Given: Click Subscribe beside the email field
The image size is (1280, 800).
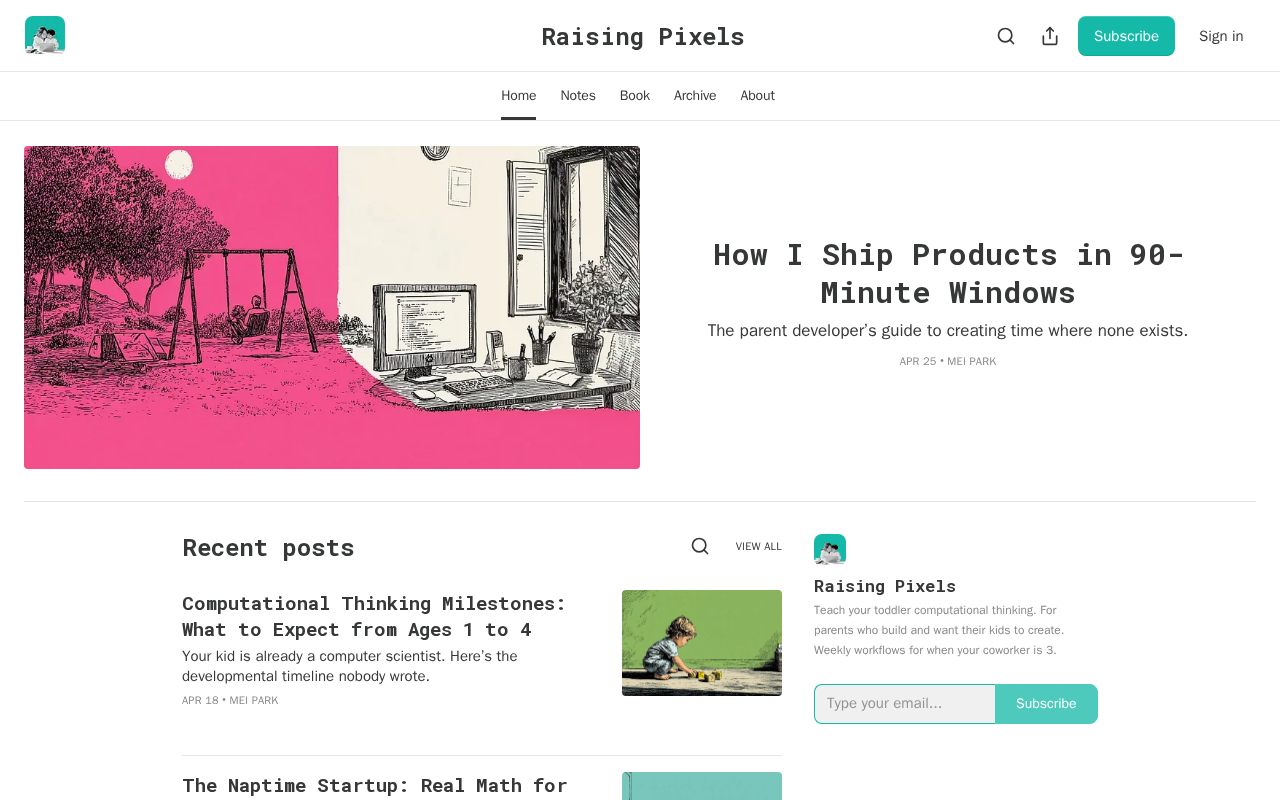Looking at the screenshot, I should coord(1047,704).
